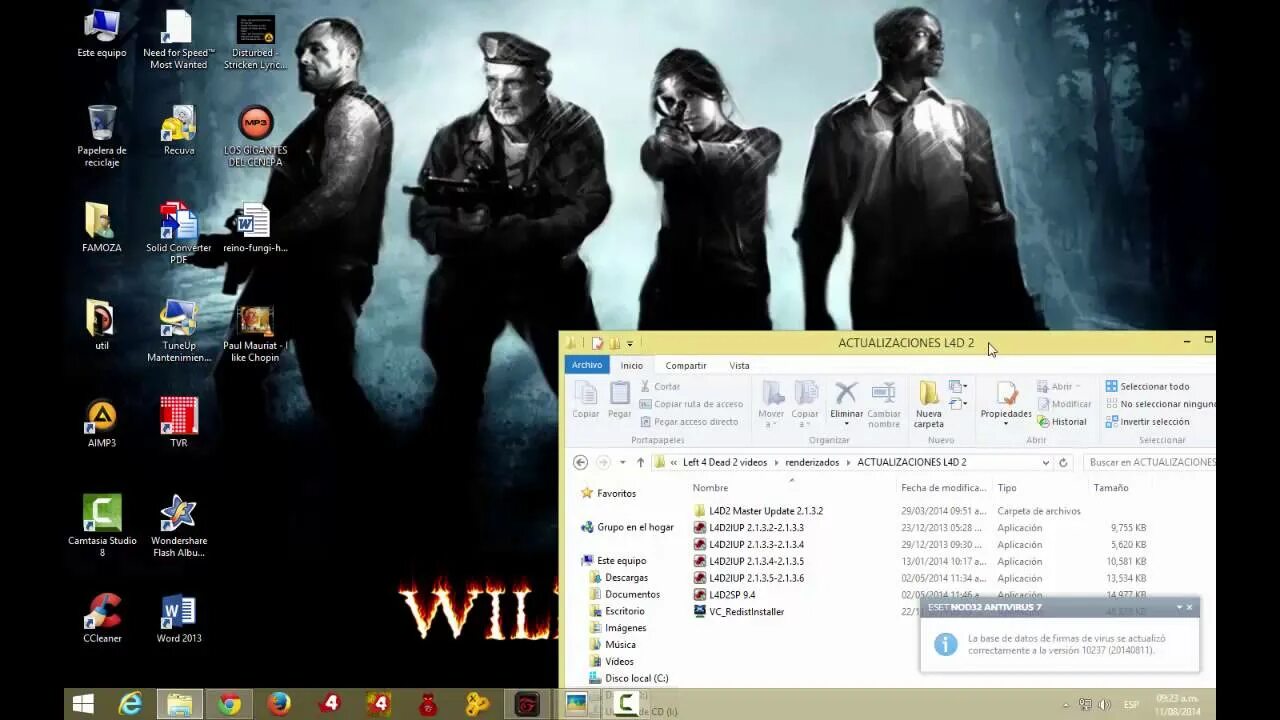
Task: Sort by Tamaño column header
Action: [1110, 488]
